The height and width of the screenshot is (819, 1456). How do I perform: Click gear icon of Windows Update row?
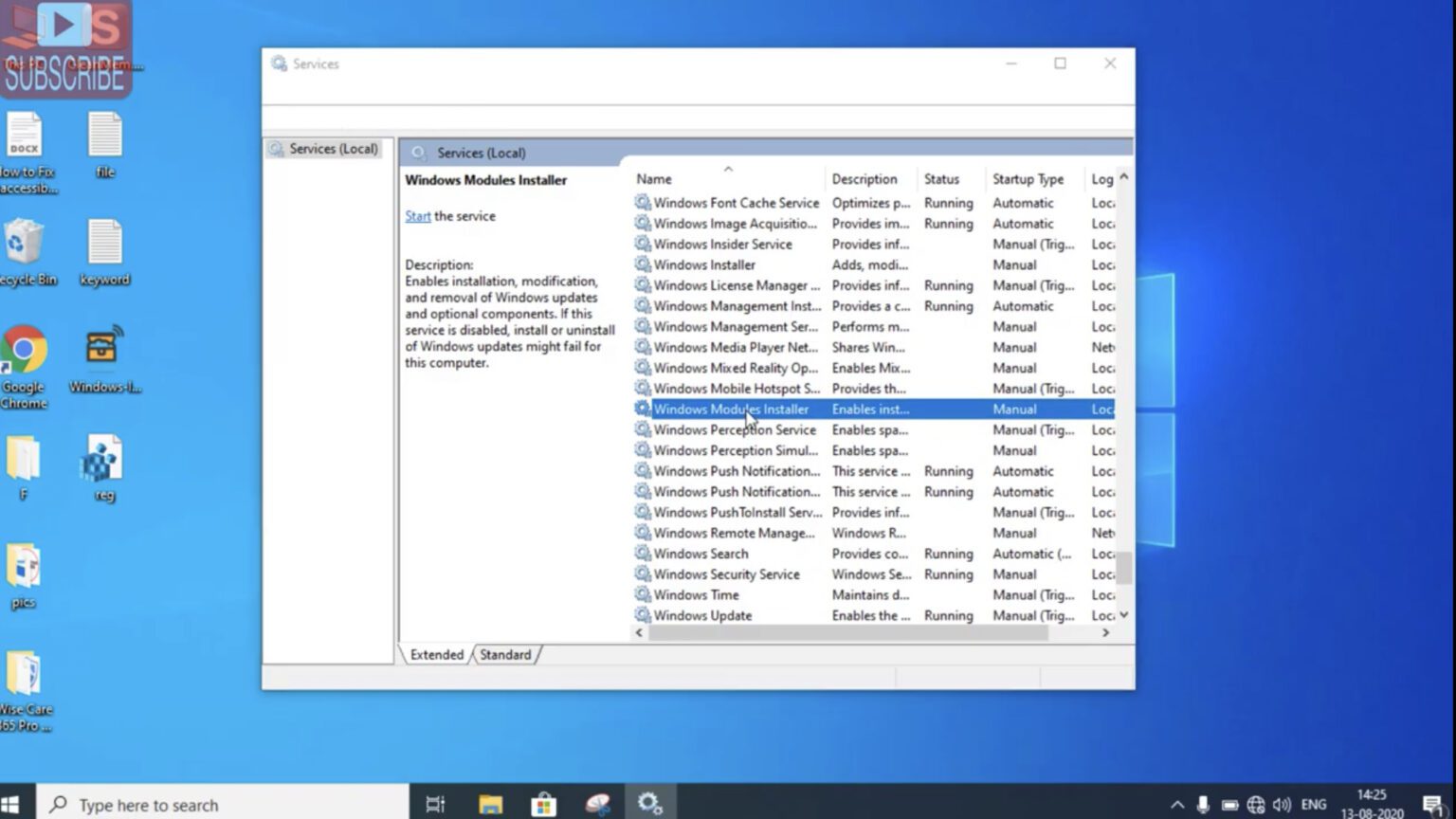[x=643, y=616]
